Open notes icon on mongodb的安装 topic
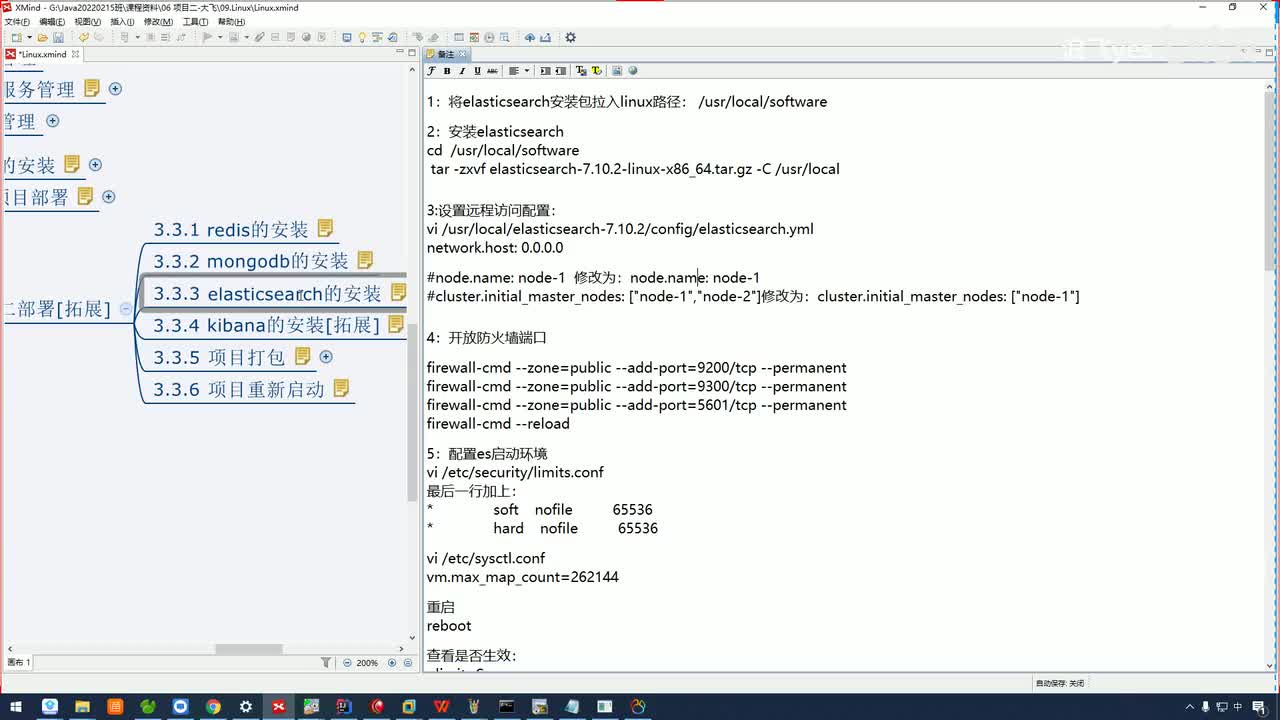The height and width of the screenshot is (720, 1280). (365, 260)
